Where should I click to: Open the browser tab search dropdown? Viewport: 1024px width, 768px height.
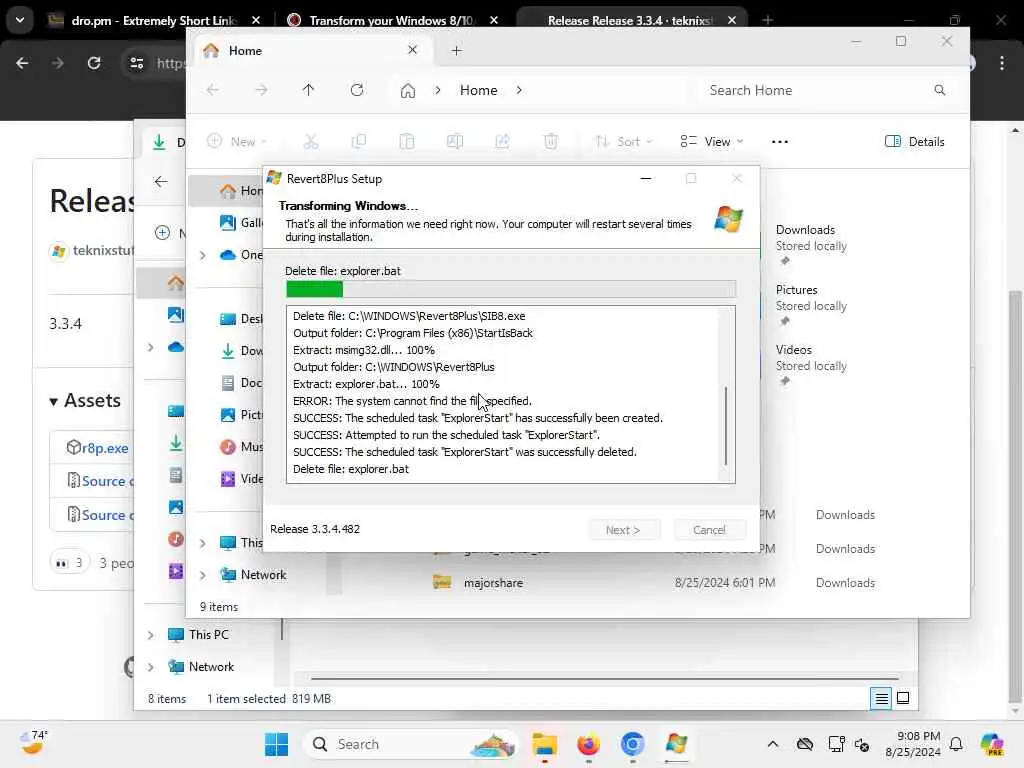[20, 20]
